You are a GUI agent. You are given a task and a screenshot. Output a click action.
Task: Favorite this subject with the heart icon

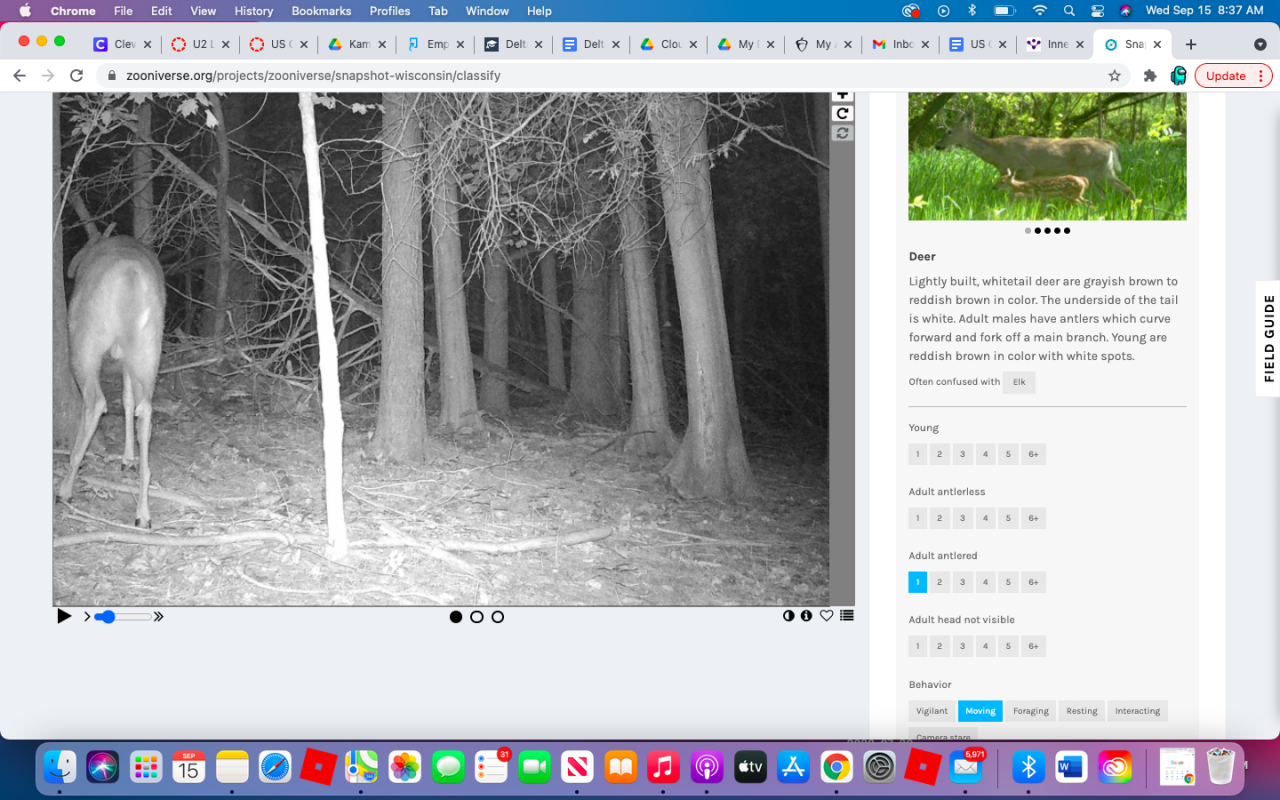826,616
